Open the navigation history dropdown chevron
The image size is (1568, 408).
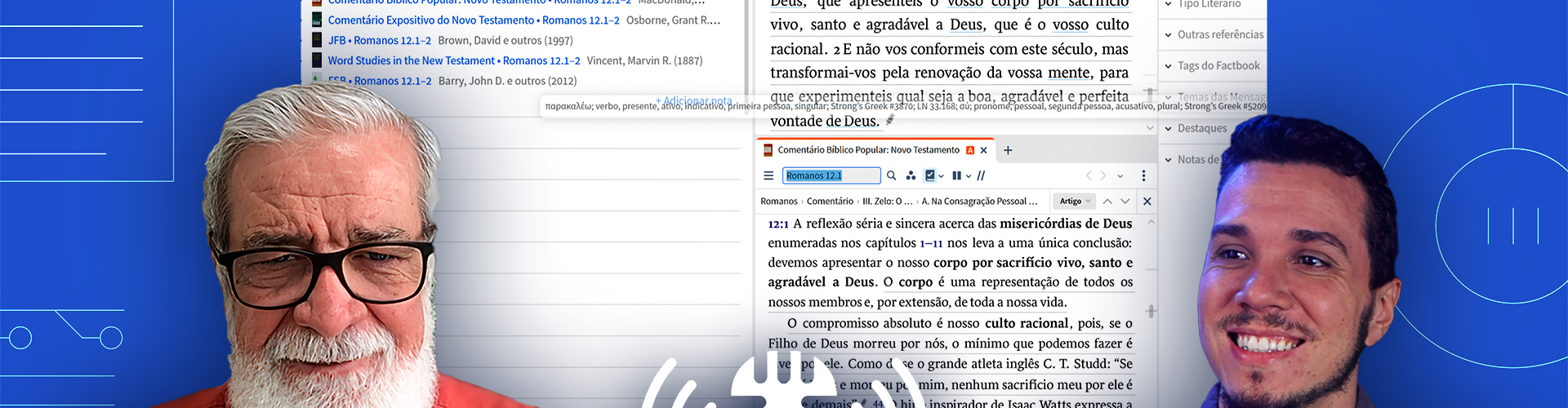coord(1120,176)
